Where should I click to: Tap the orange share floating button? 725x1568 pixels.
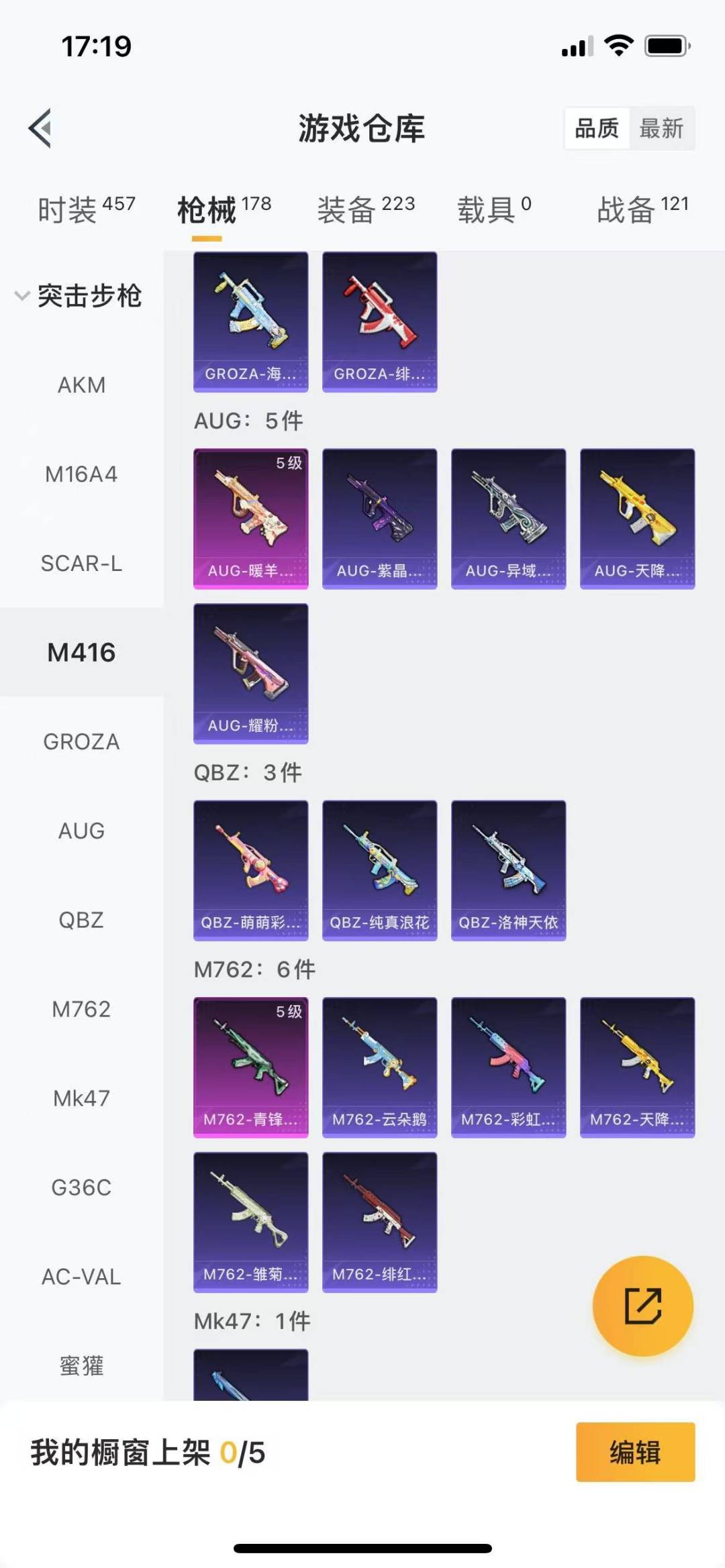[642, 1306]
